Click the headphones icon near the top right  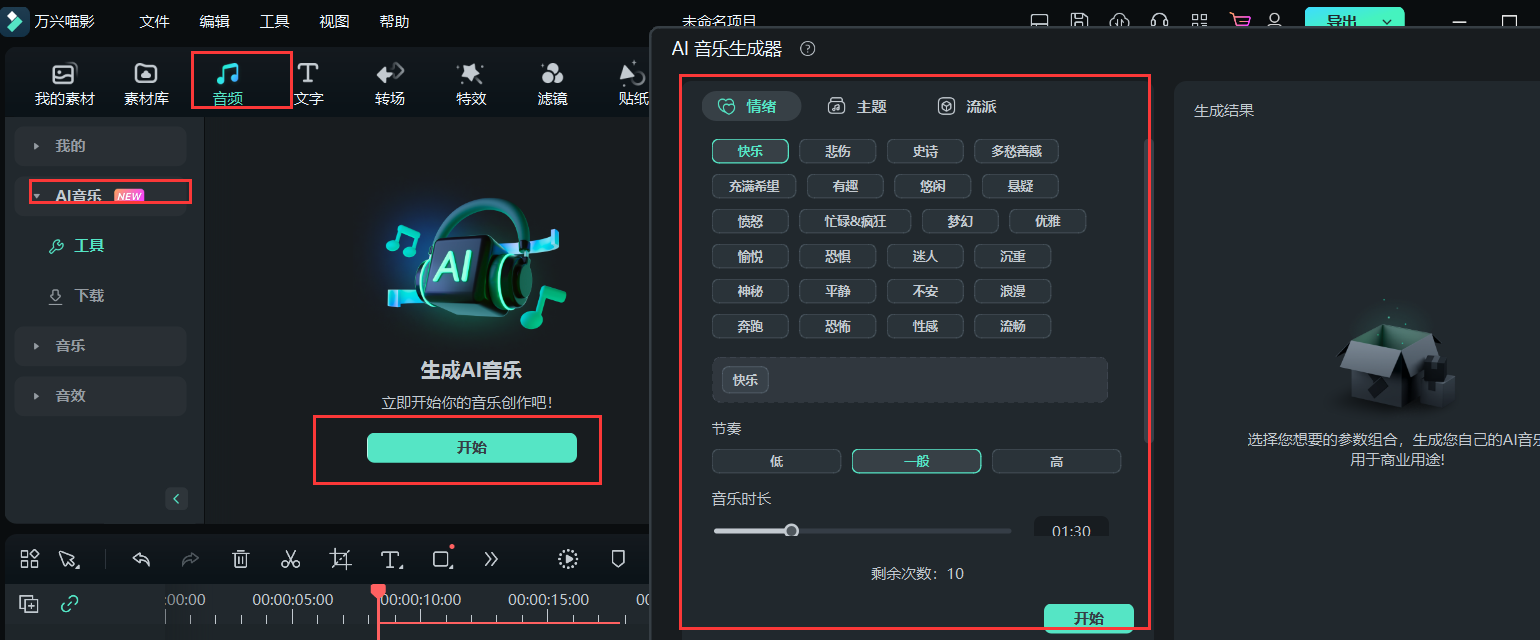(x=1159, y=20)
